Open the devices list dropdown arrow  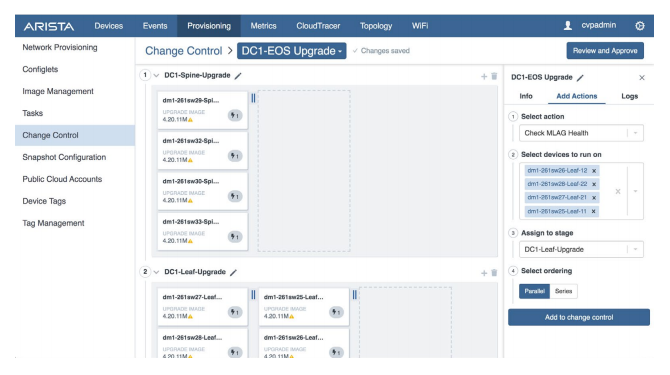point(635,191)
